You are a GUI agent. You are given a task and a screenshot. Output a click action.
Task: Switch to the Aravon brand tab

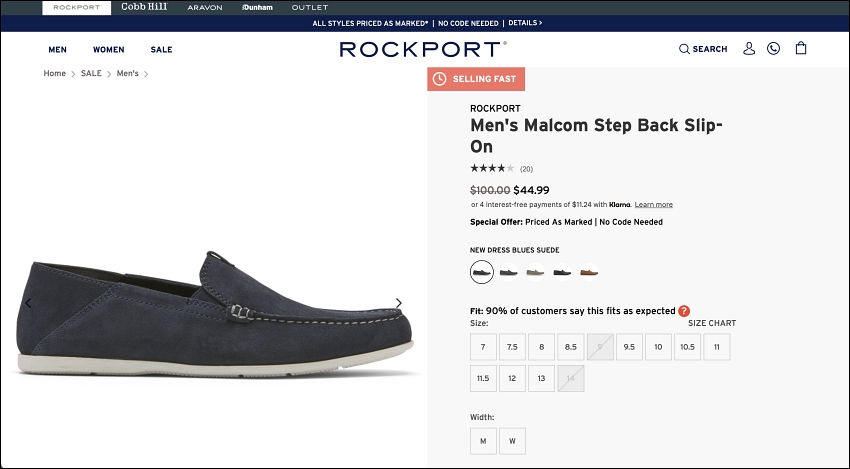(205, 8)
